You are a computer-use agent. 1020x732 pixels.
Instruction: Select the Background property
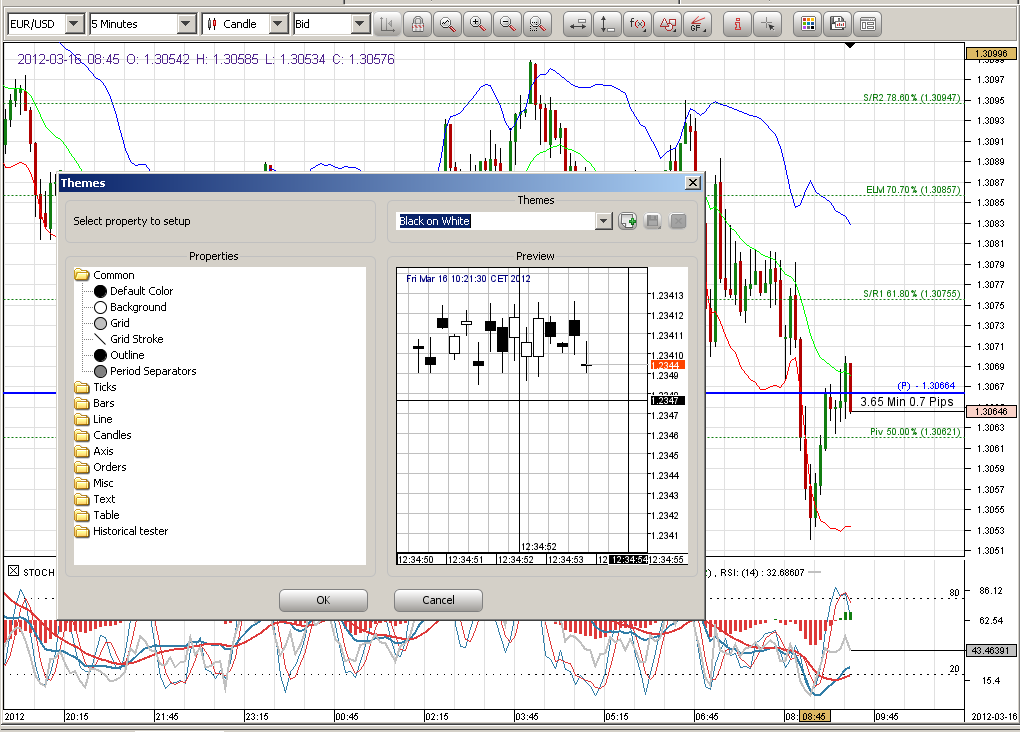pyautogui.click(x=130, y=307)
